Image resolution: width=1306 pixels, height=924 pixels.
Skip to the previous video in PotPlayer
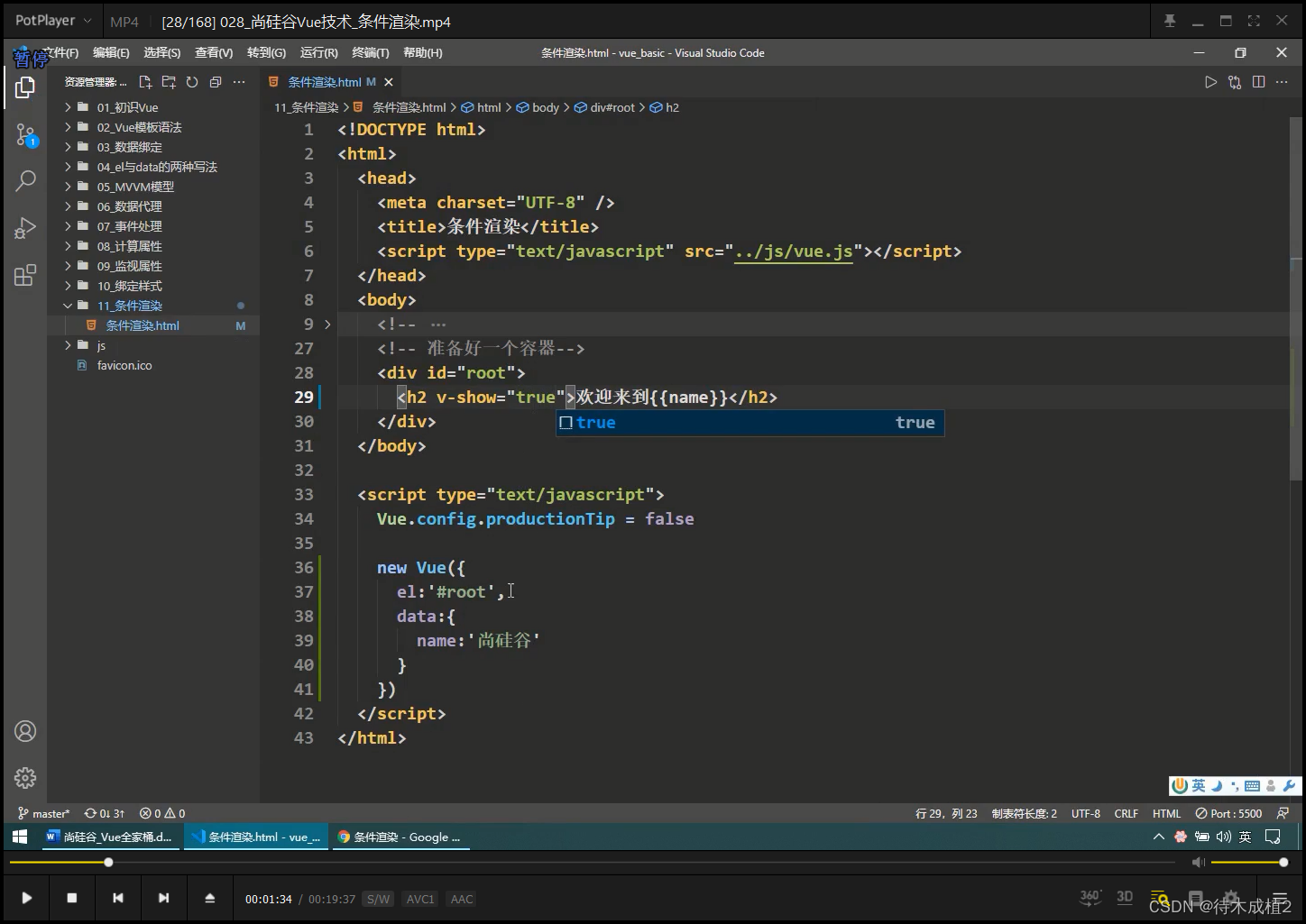[x=117, y=898]
